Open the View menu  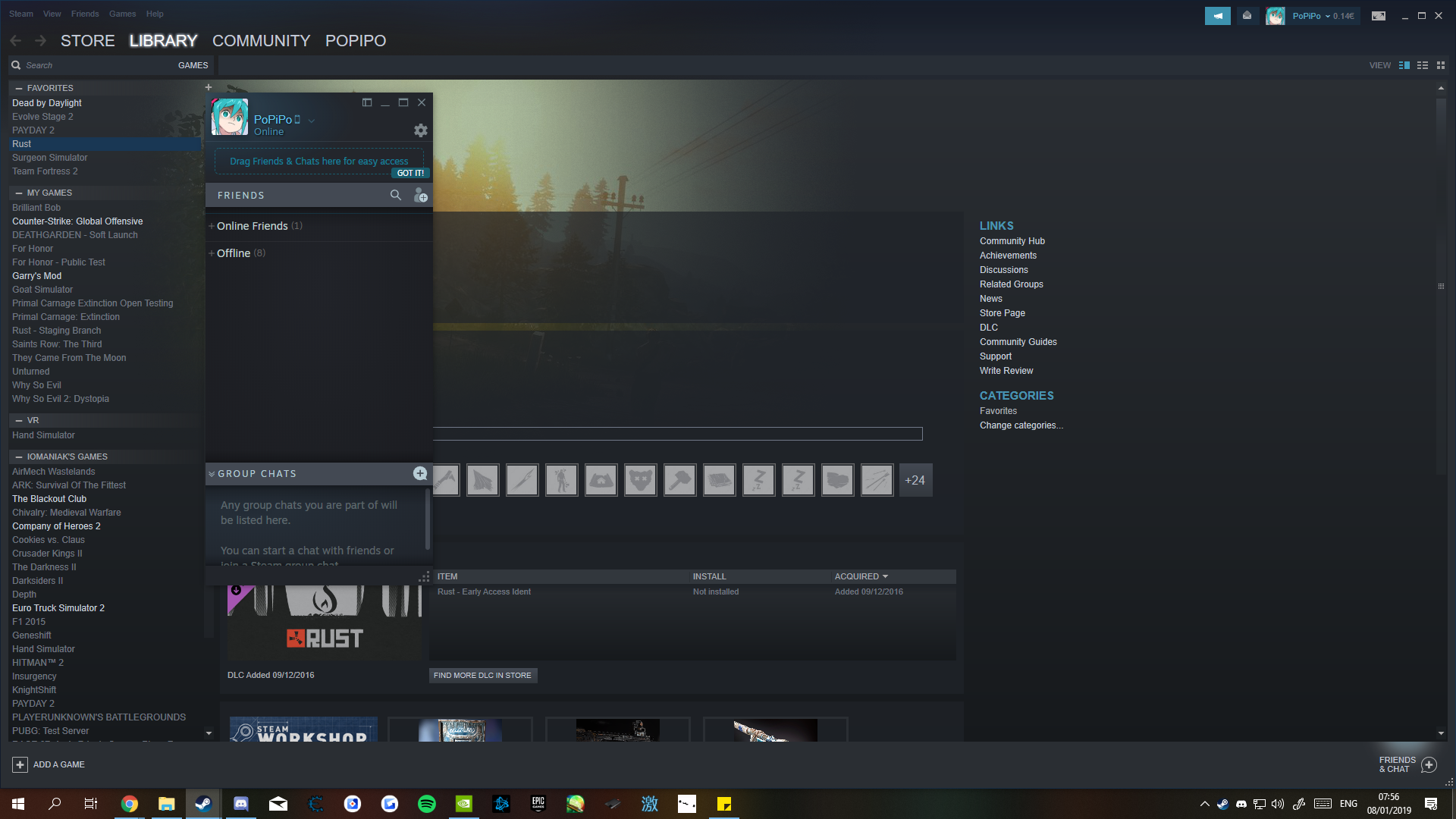tap(52, 14)
